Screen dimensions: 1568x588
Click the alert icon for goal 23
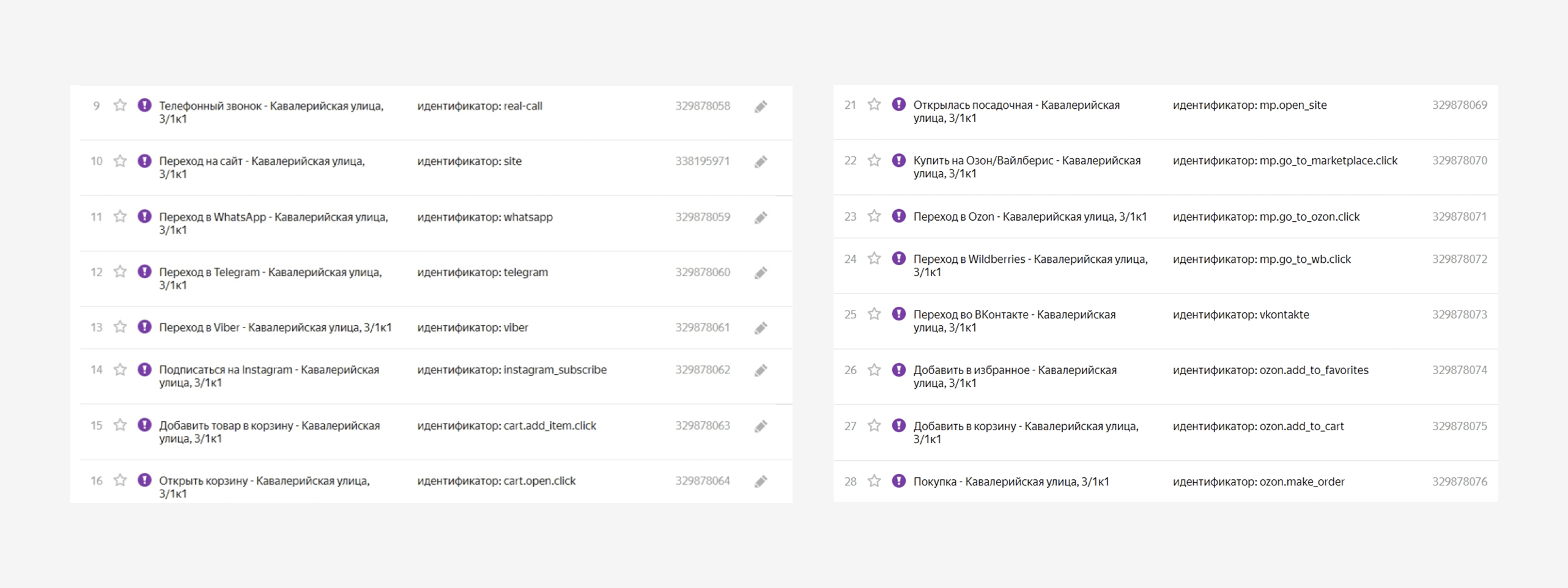point(898,216)
